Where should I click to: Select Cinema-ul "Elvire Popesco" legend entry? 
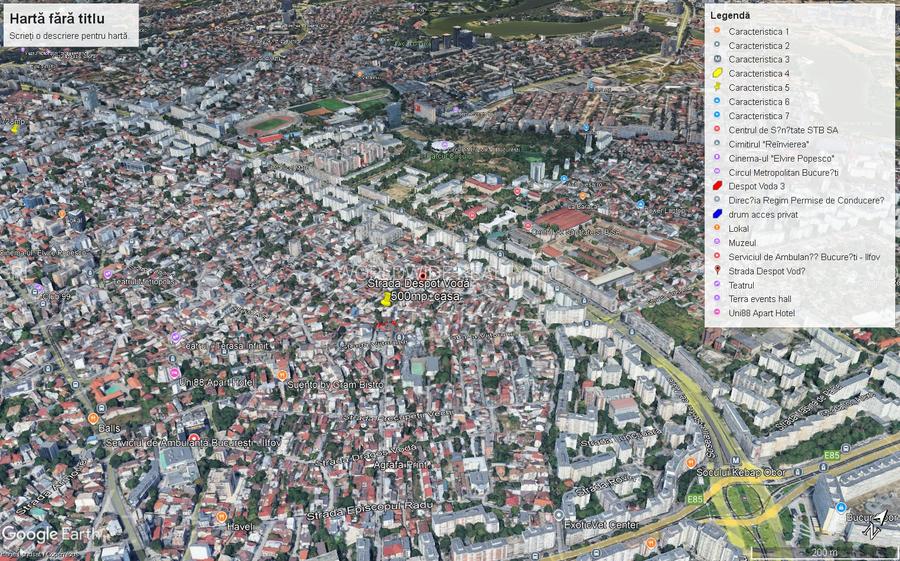[x=781, y=158]
